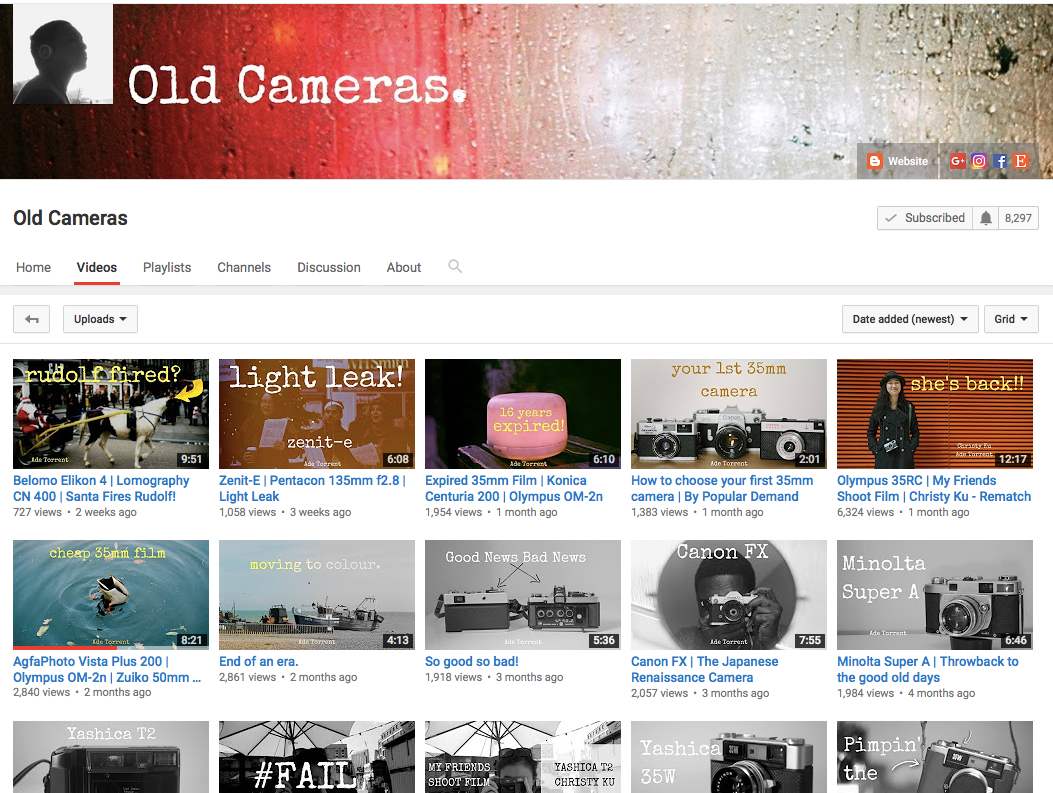1053x793 pixels.
Task: Click the 'rudolf fired?' video thumbnail
Action: [x=111, y=414]
